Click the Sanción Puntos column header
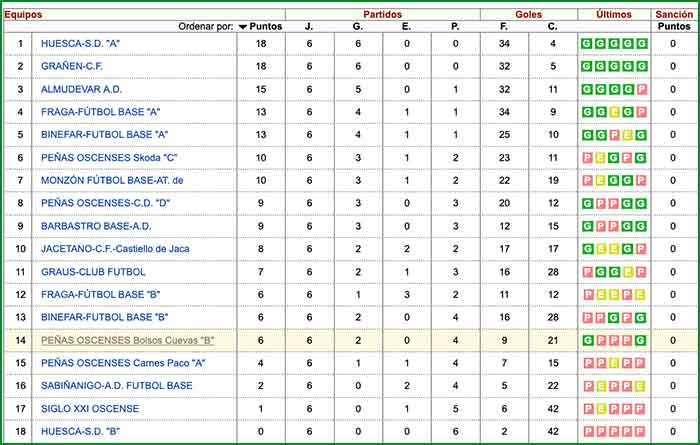 coord(672,21)
